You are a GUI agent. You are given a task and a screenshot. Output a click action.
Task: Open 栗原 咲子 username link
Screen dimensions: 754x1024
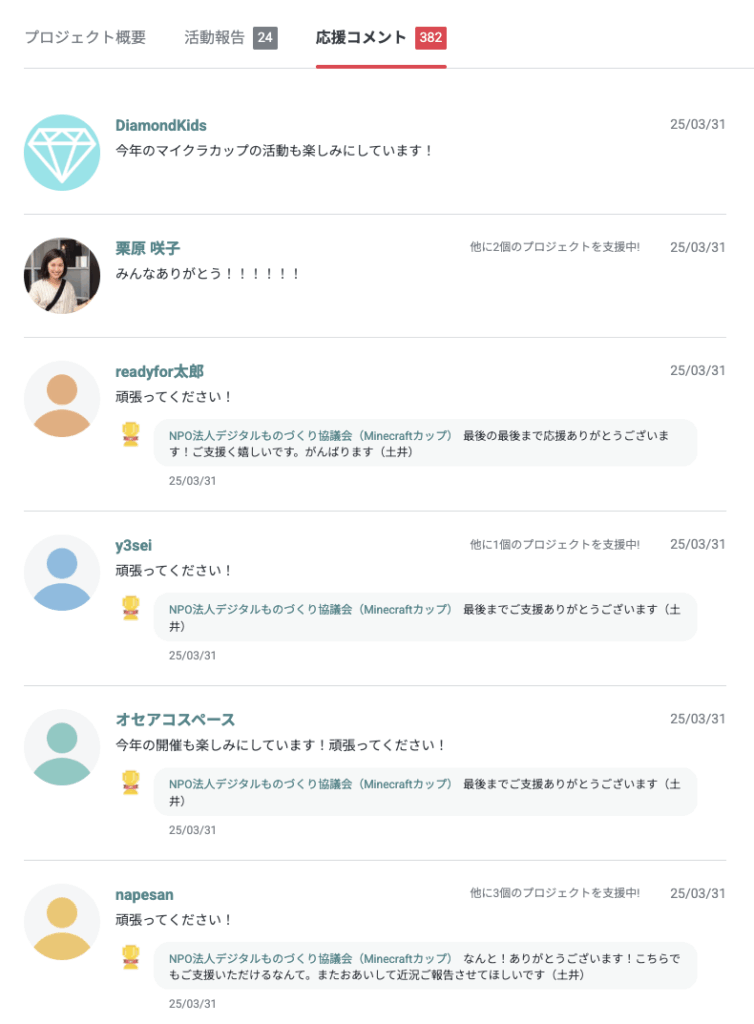(x=148, y=248)
